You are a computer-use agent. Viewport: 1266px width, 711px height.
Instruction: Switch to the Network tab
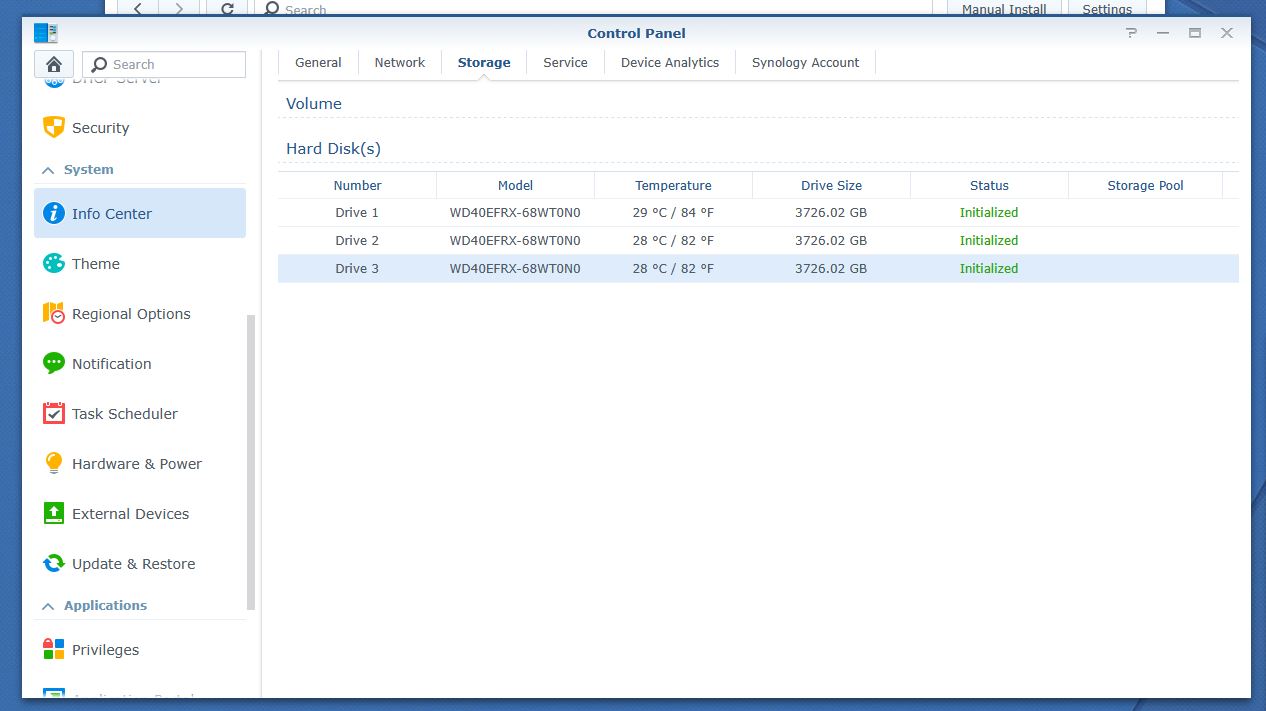pos(399,62)
